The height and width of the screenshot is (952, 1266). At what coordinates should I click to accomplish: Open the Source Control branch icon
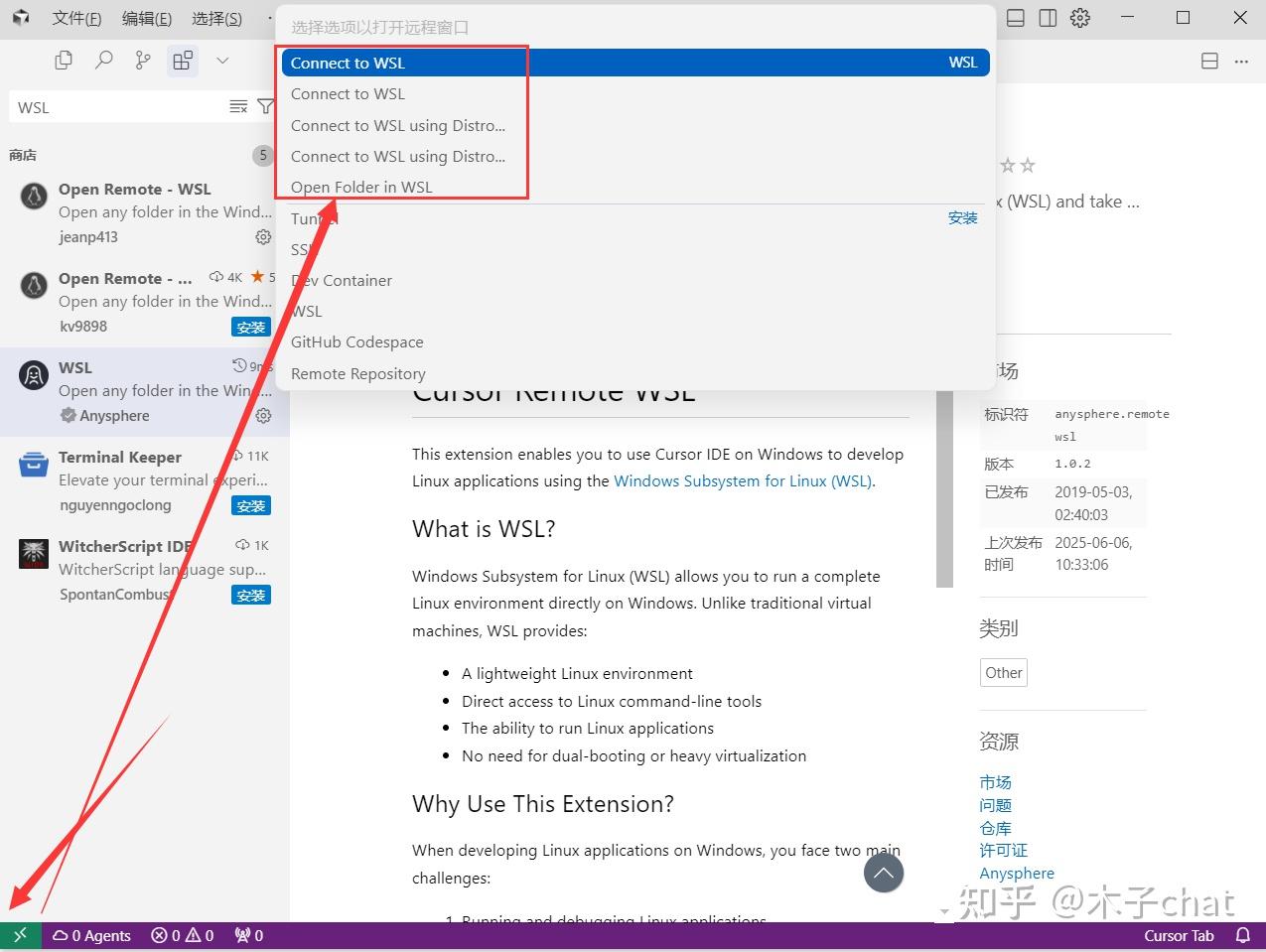tap(143, 60)
